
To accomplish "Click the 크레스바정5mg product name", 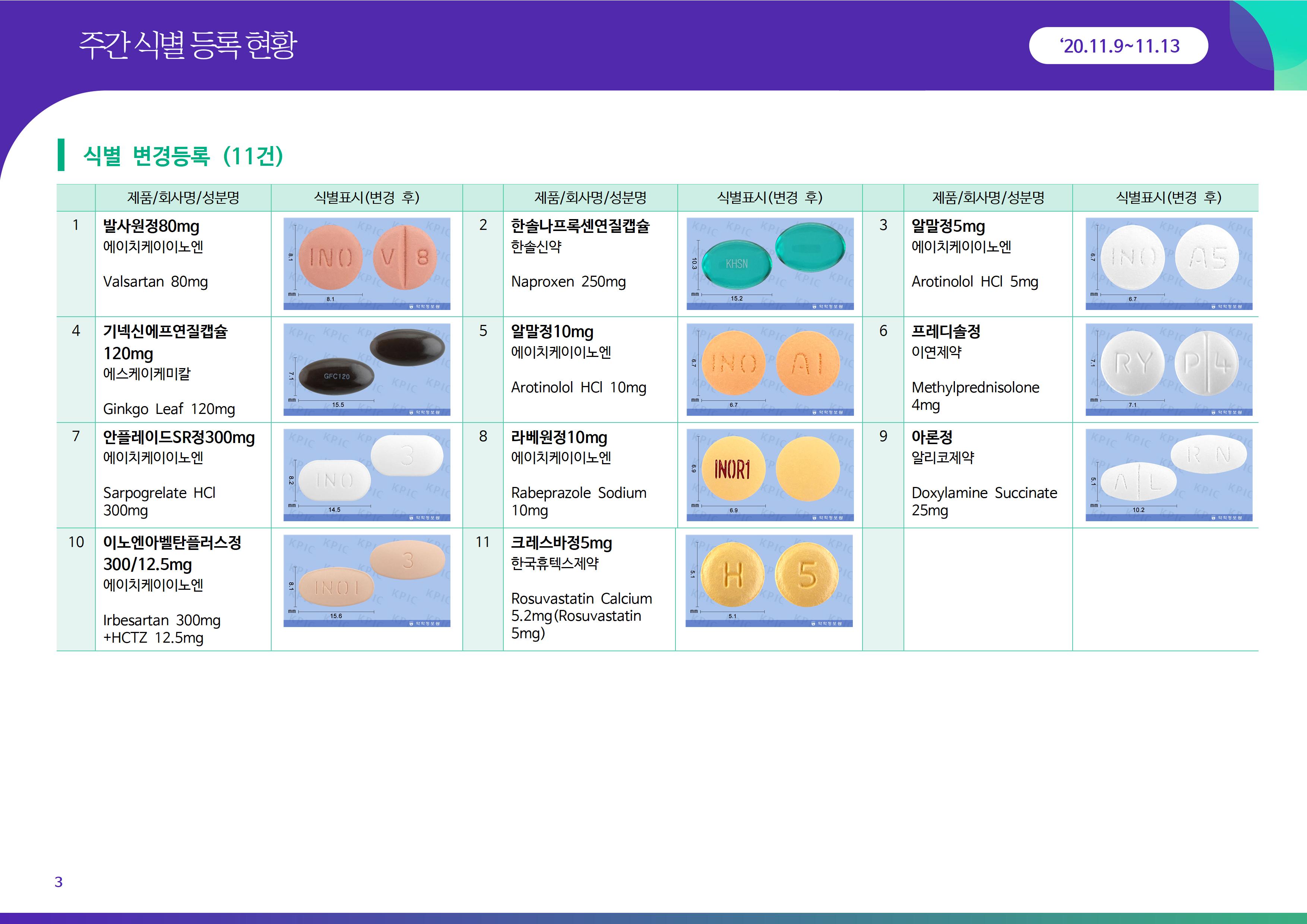I will pos(561,543).
